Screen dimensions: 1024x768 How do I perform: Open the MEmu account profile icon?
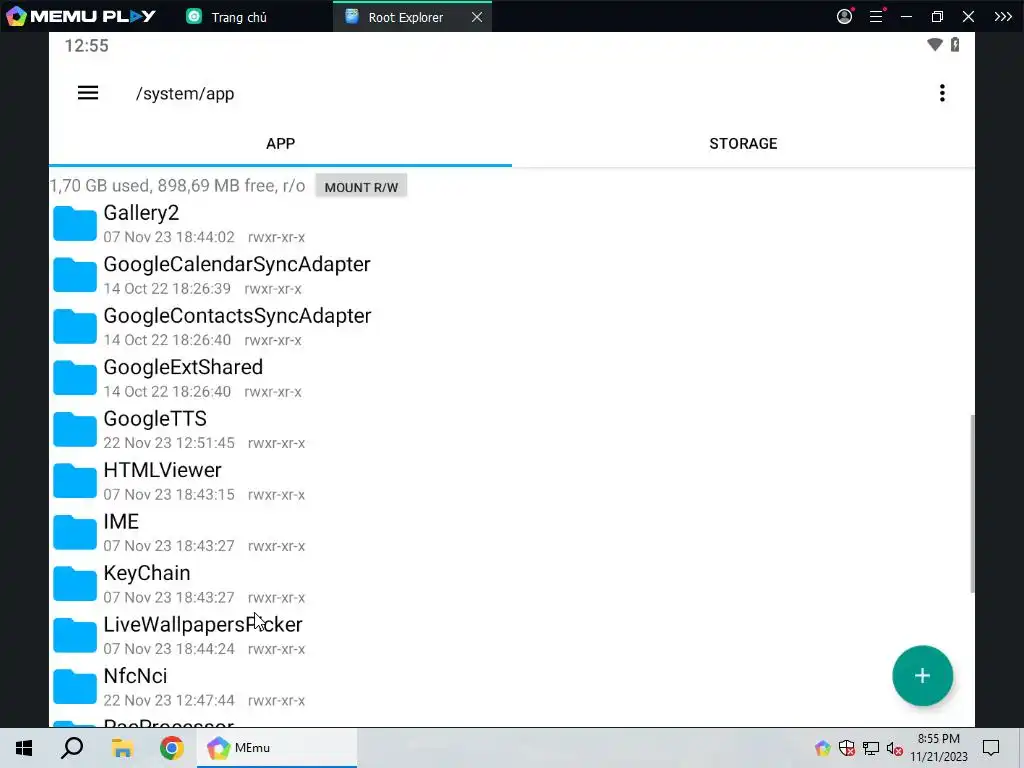click(x=844, y=16)
